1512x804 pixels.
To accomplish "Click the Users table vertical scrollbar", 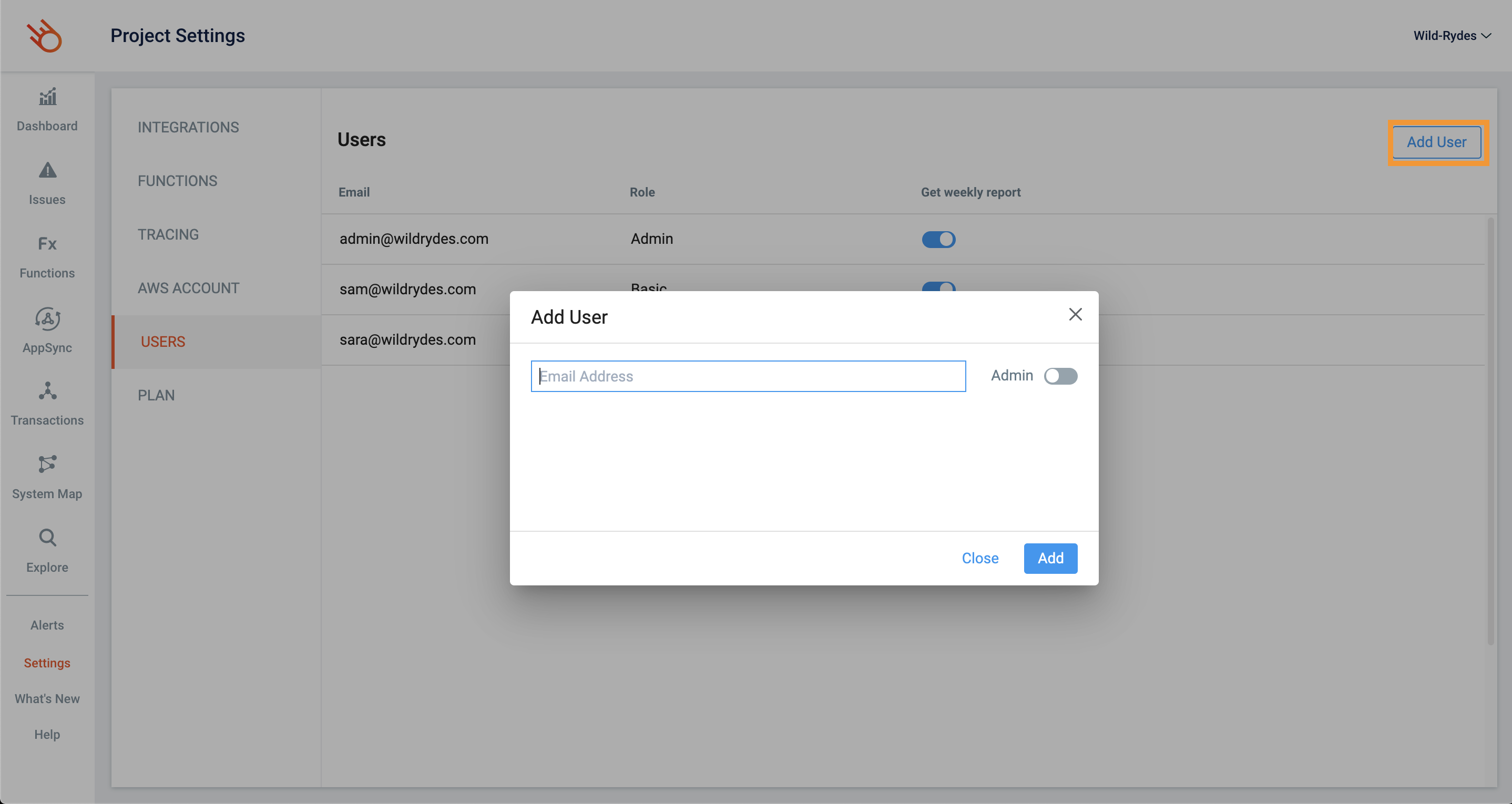I will [1490, 431].
